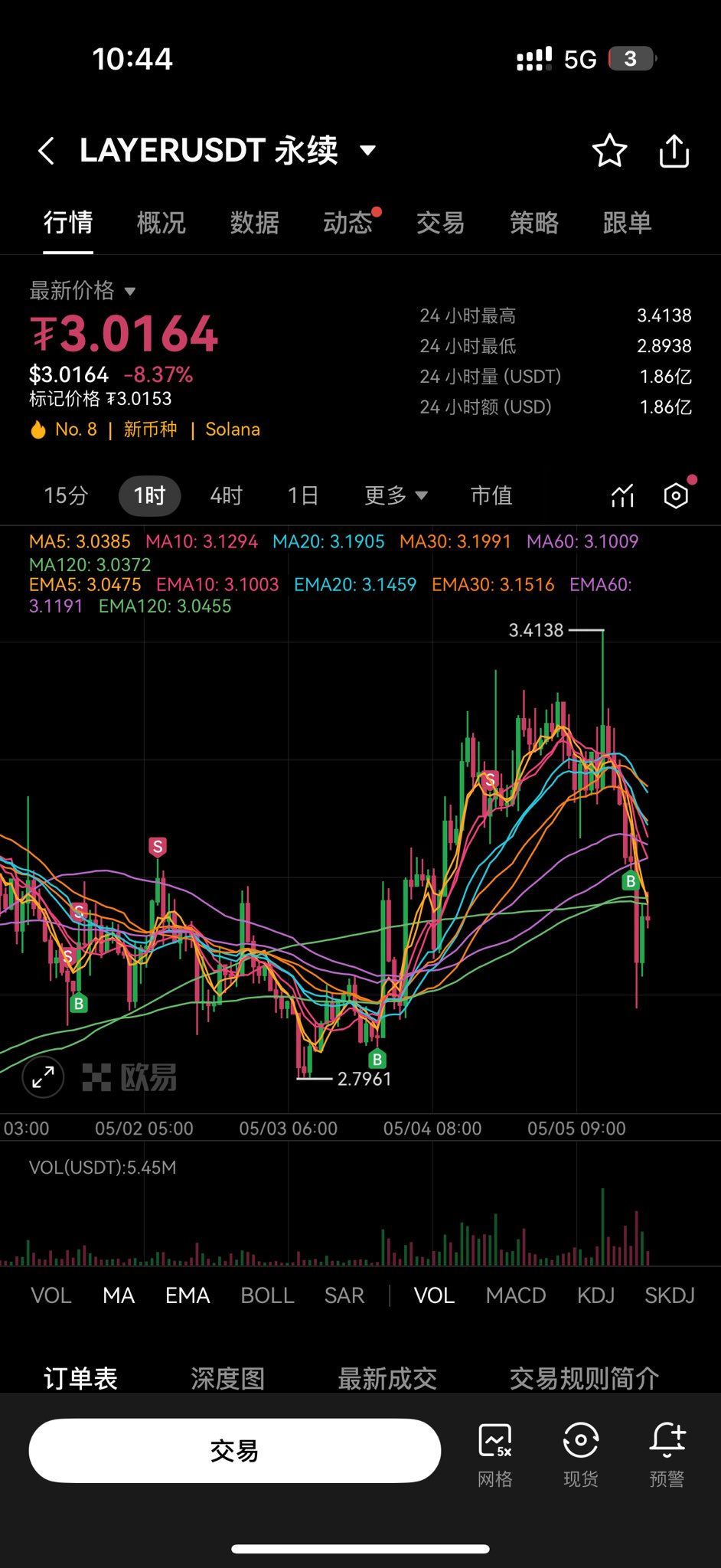The height and width of the screenshot is (1568, 721).
Task: Switch to the 策略 tab
Action: click(534, 223)
